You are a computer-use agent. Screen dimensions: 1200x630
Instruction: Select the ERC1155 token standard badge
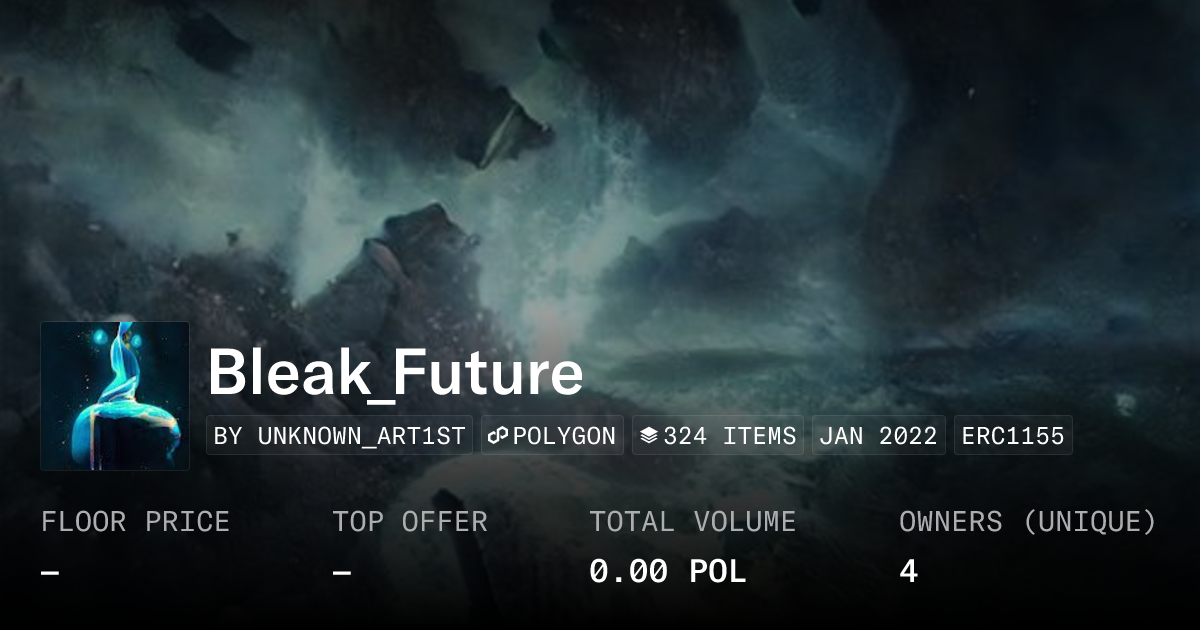pos(1013,436)
